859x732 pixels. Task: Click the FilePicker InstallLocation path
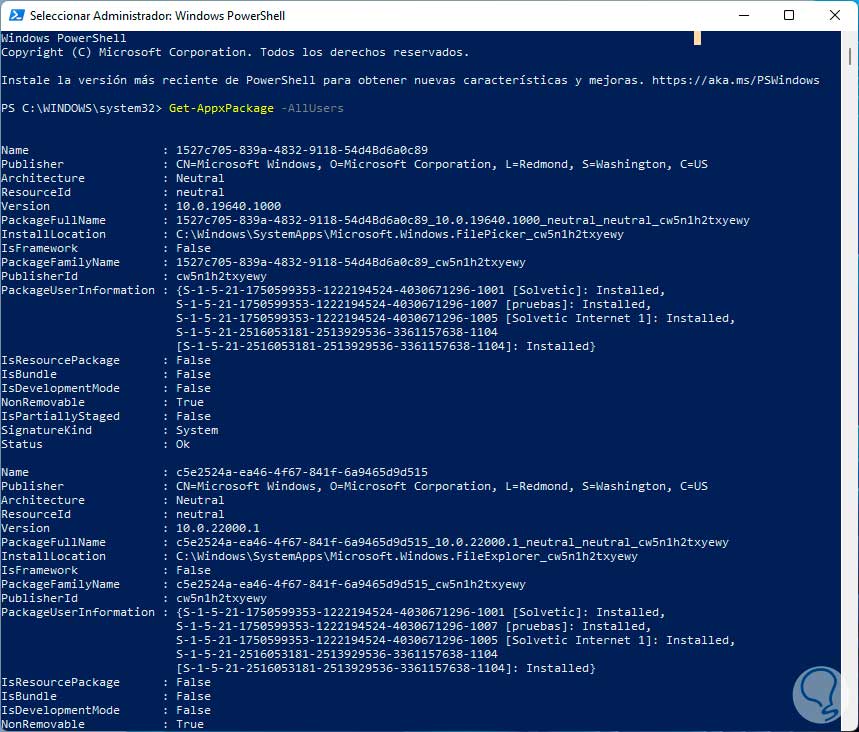(x=399, y=234)
